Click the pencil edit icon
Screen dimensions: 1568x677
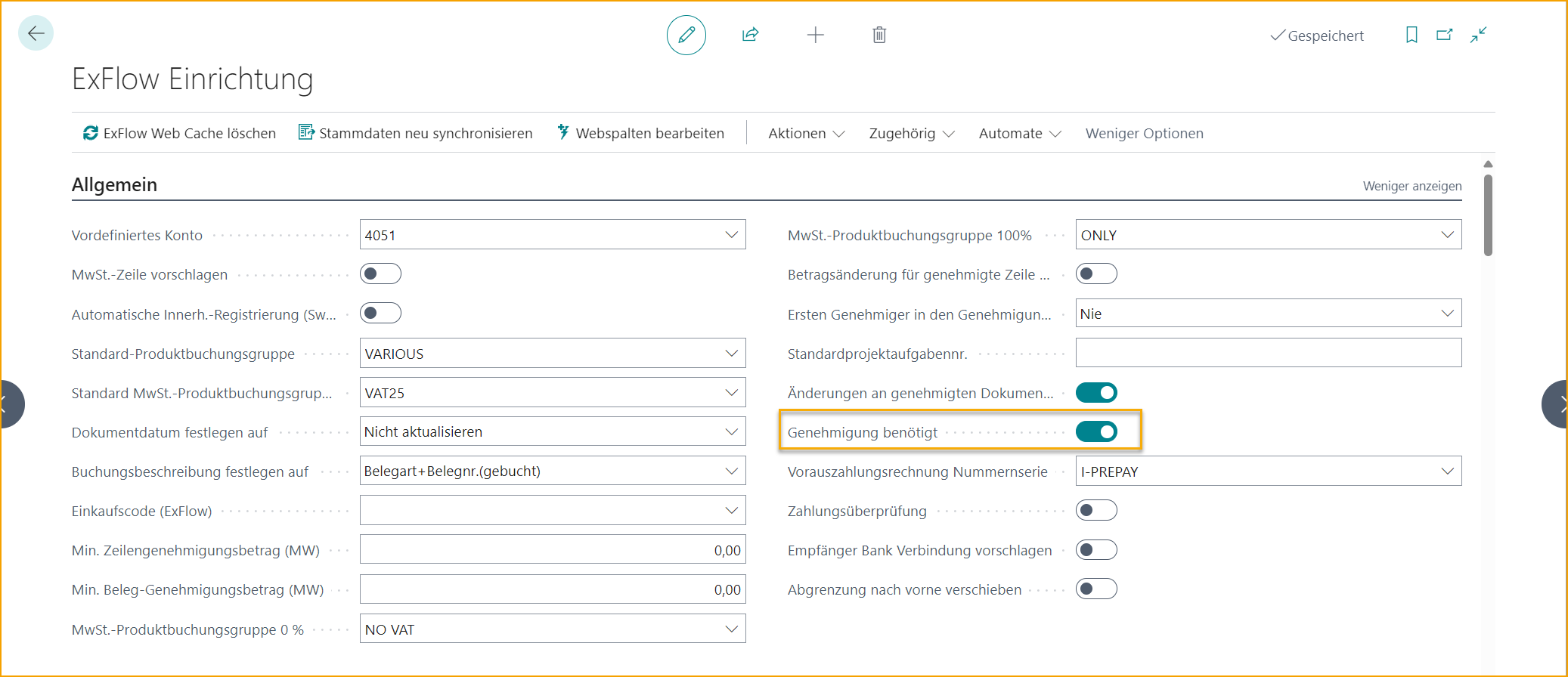[x=686, y=35]
